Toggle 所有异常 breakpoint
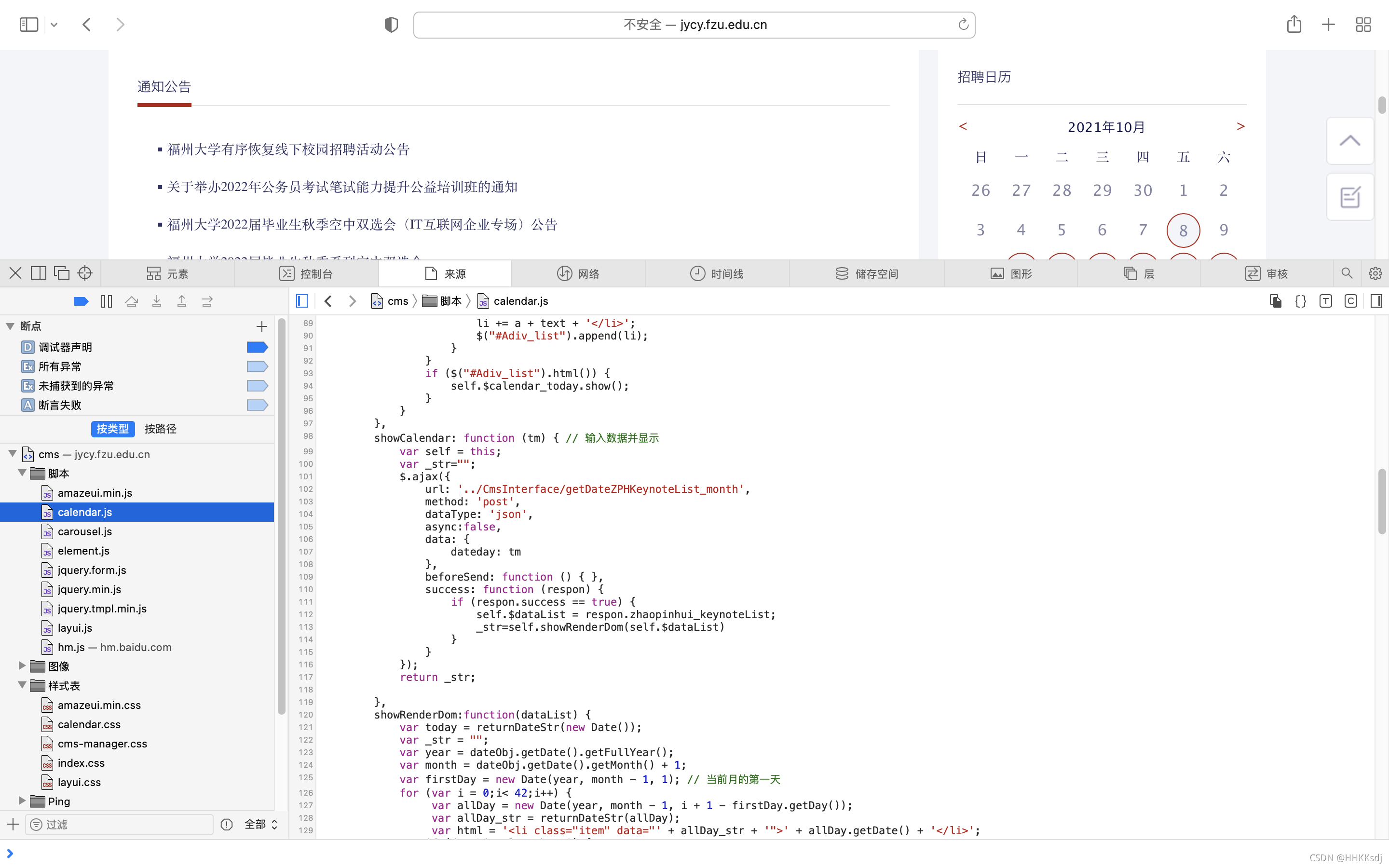The width and height of the screenshot is (1389, 868). [257, 366]
